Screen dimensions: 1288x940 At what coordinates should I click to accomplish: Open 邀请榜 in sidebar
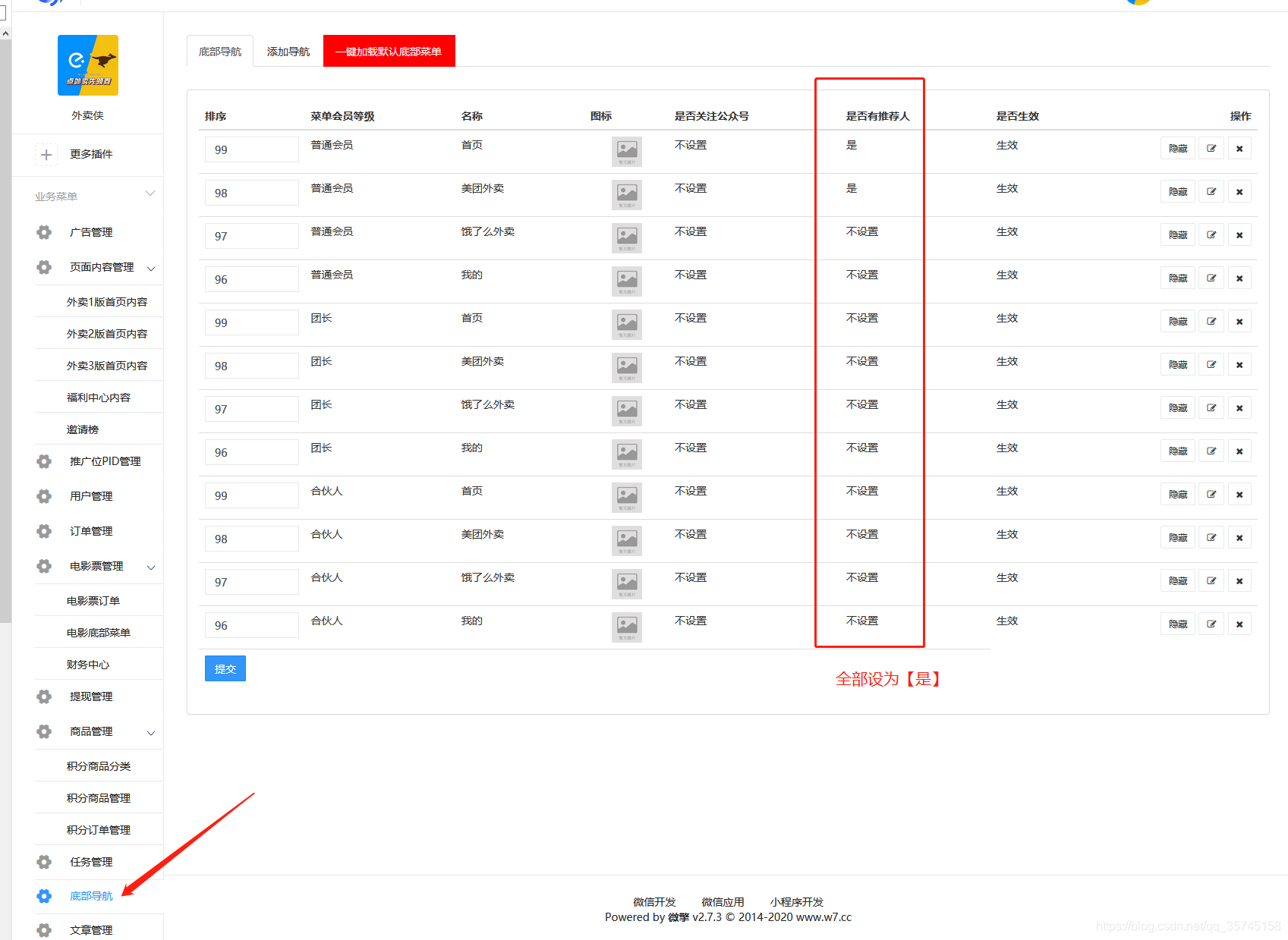tap(83, 429)
